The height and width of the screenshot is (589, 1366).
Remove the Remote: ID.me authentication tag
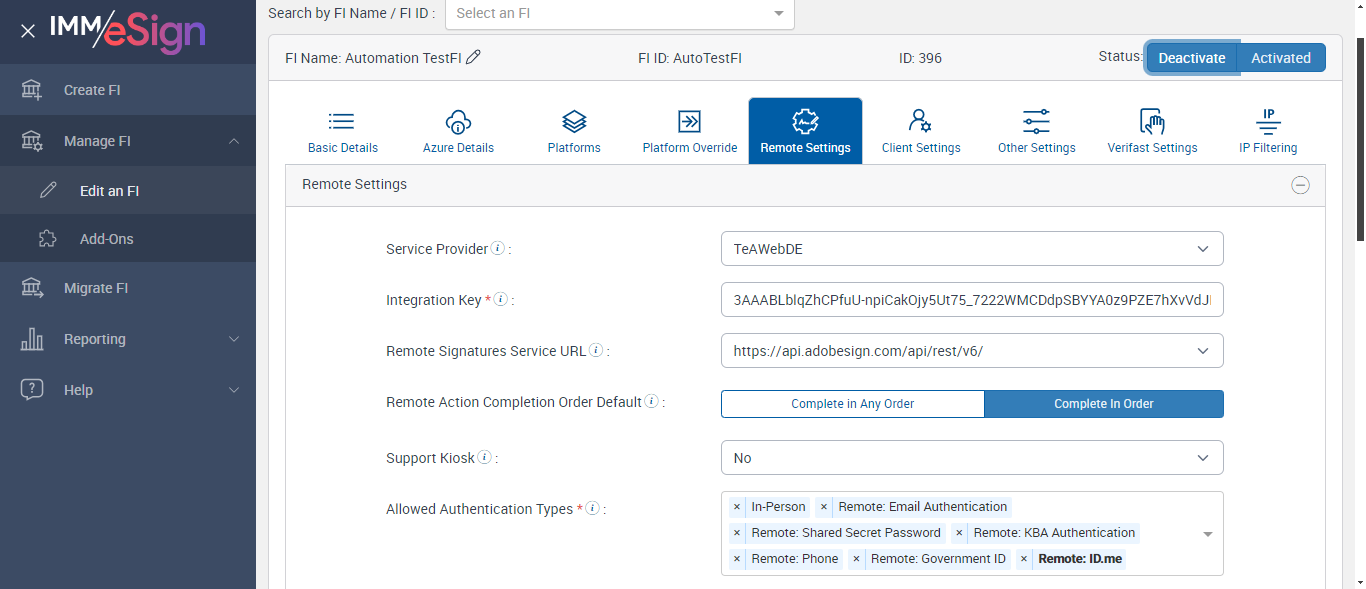coord(1025,559)
